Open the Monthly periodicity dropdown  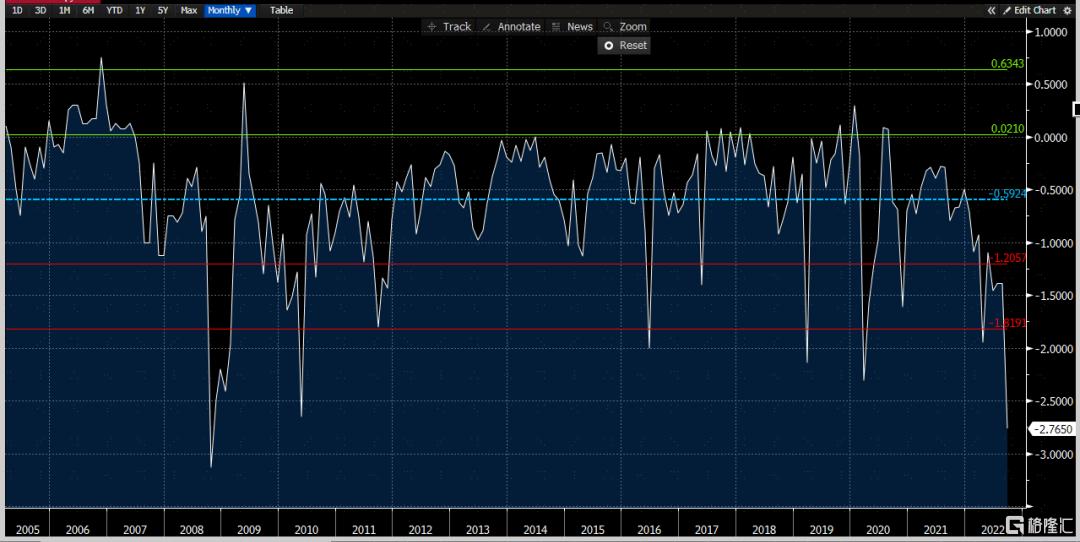pos(229,10)
